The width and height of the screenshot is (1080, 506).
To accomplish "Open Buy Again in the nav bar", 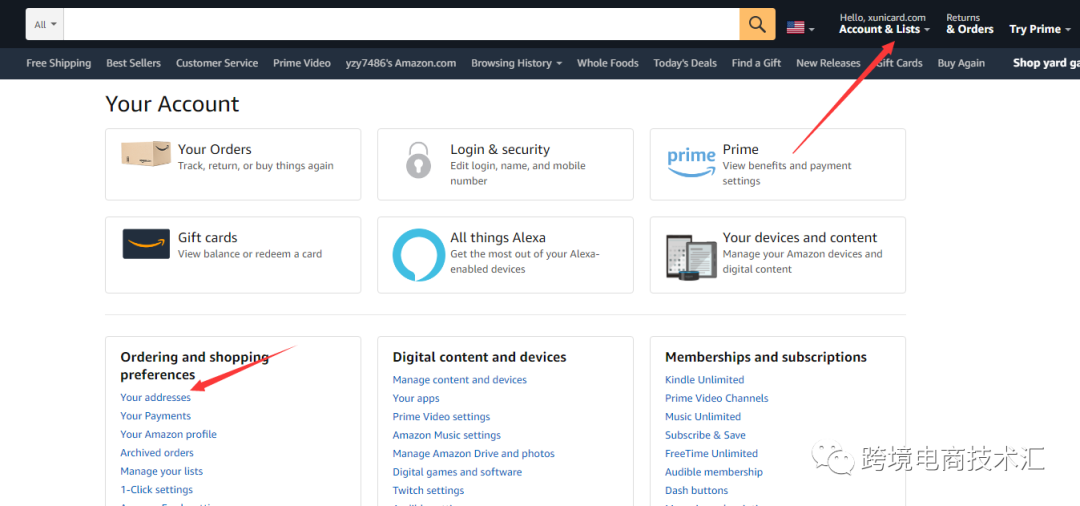I will pyautogui.click(x=961, y=63).
